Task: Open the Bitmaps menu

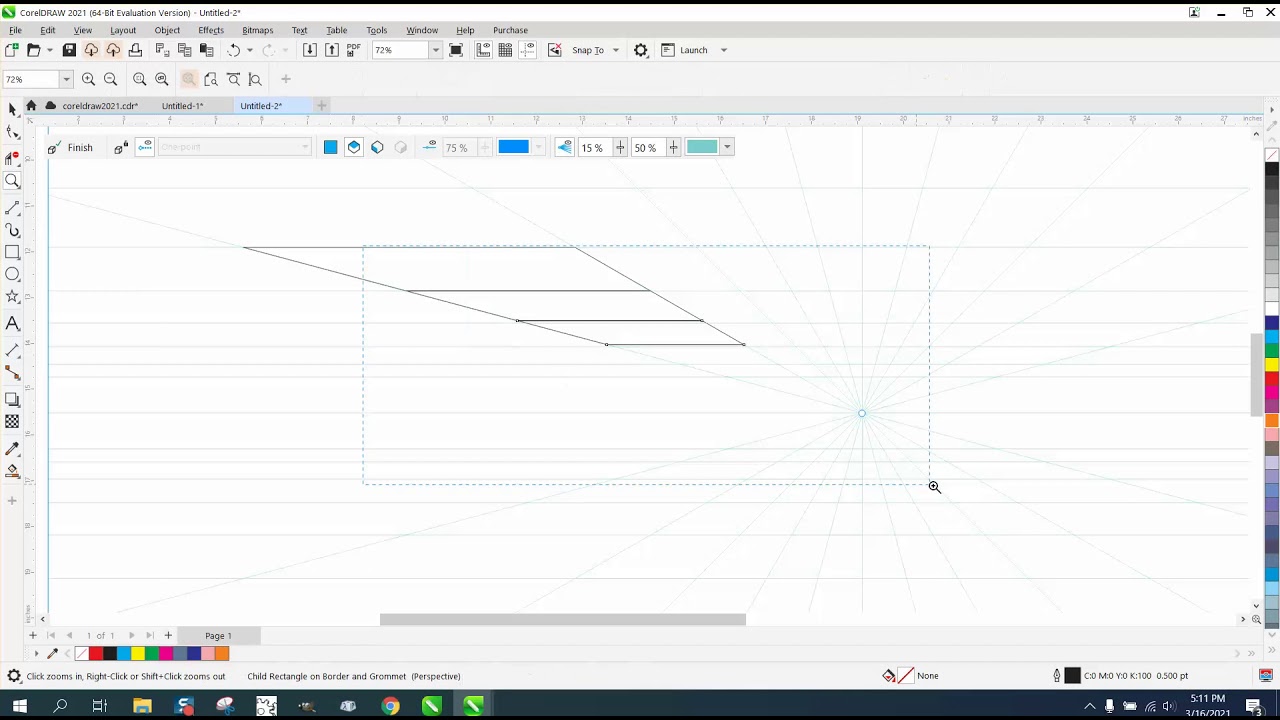Action: point(257,30)
